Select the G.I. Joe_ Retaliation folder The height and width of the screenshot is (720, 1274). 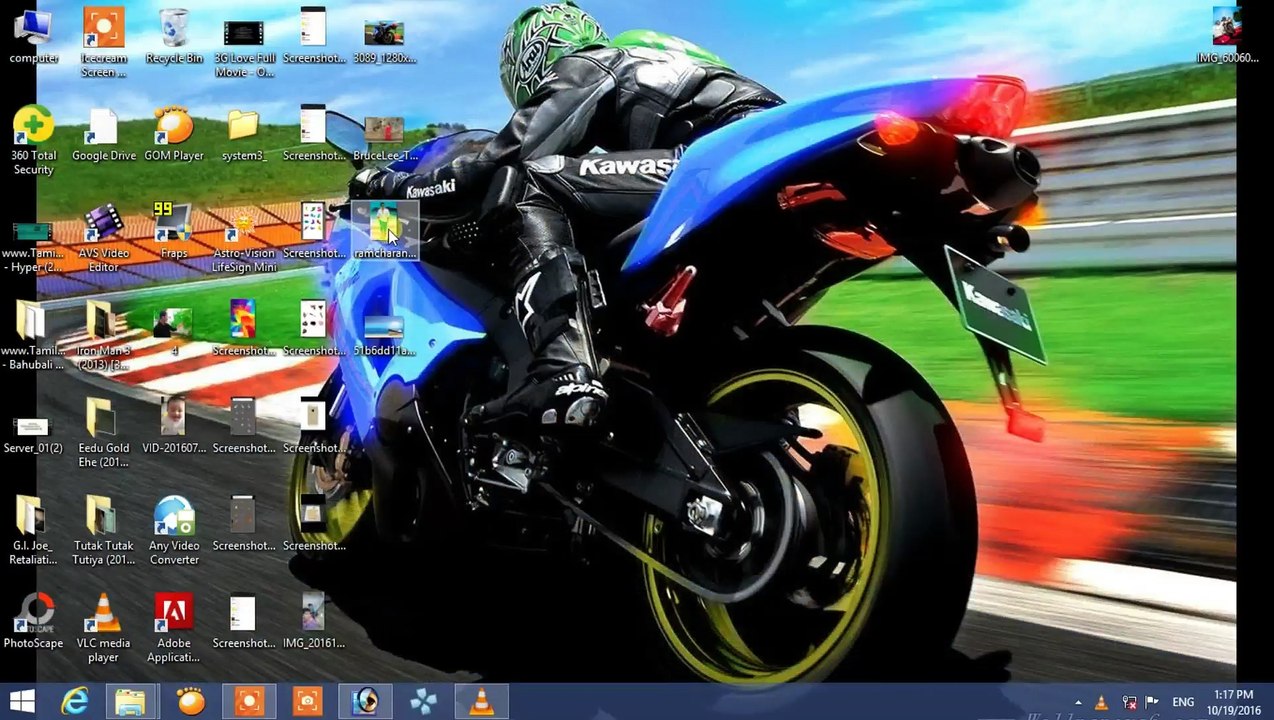pos(33,530)
